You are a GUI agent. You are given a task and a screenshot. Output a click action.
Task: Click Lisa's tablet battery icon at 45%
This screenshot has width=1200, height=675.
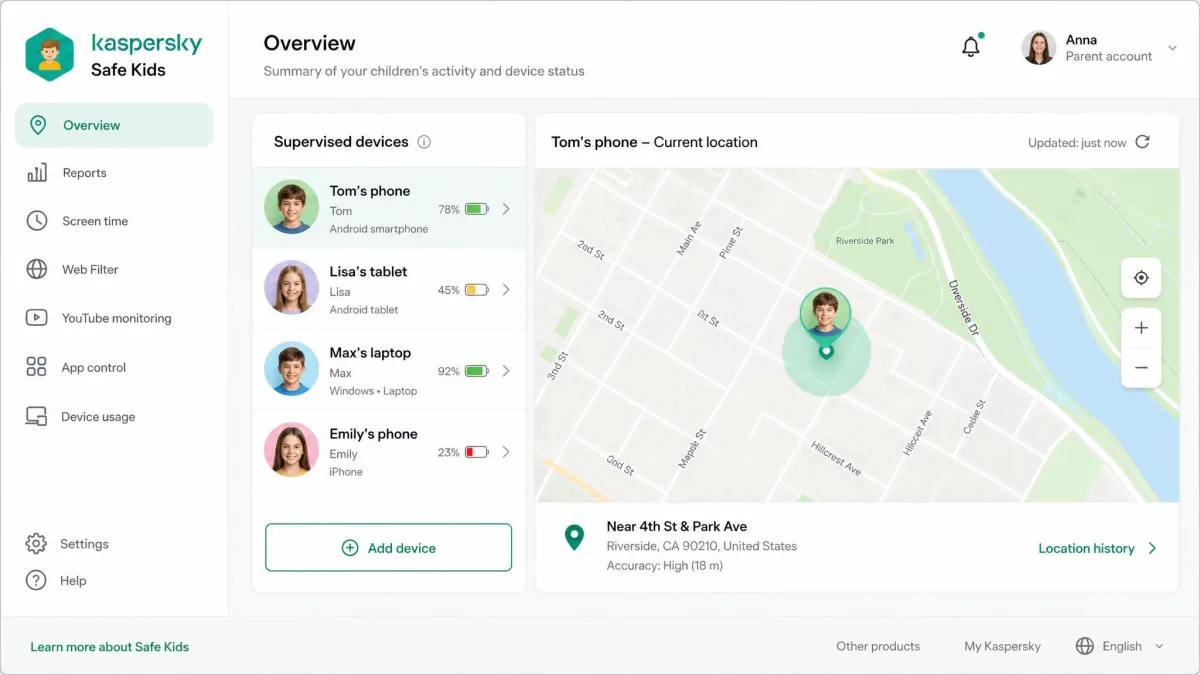477,290
